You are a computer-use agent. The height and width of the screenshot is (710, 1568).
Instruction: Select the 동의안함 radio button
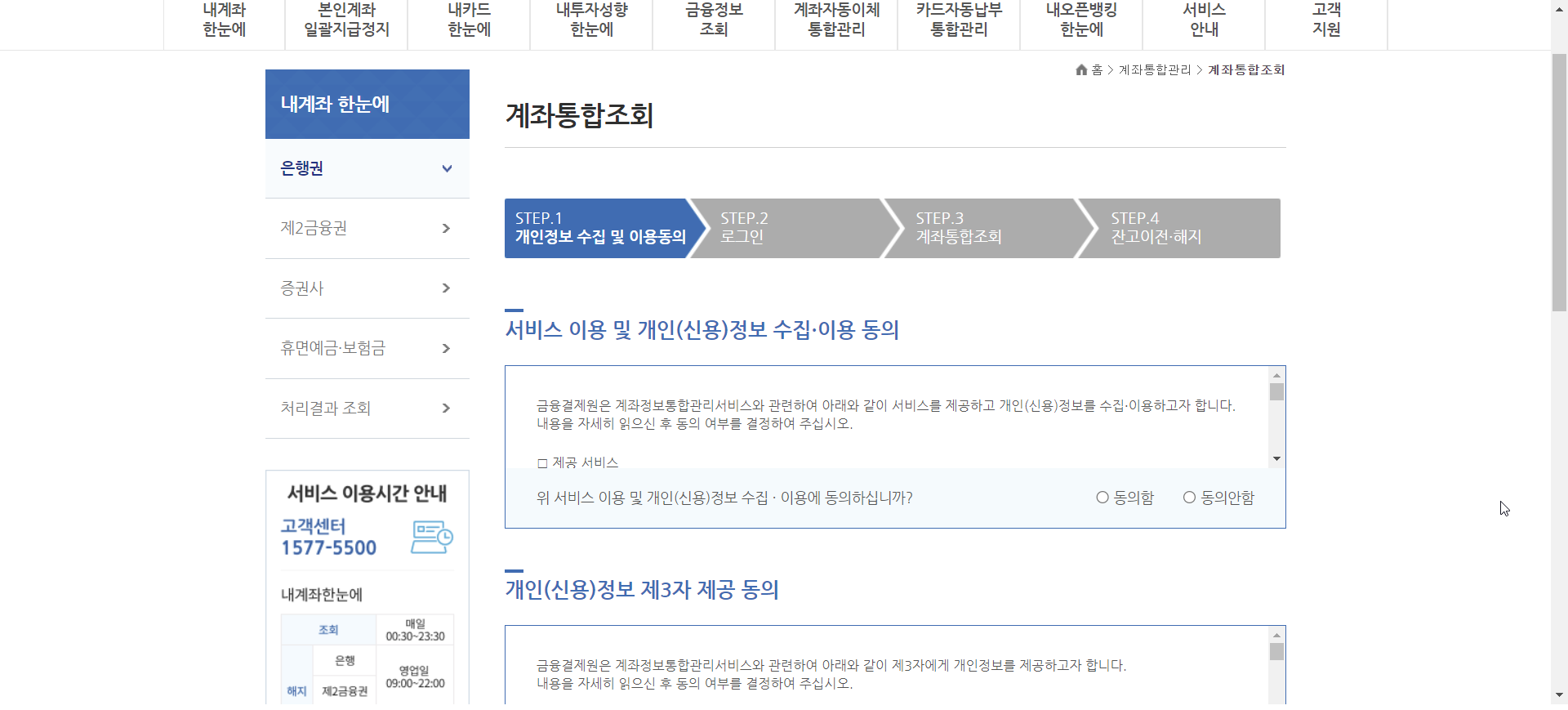coord(1189,498)
